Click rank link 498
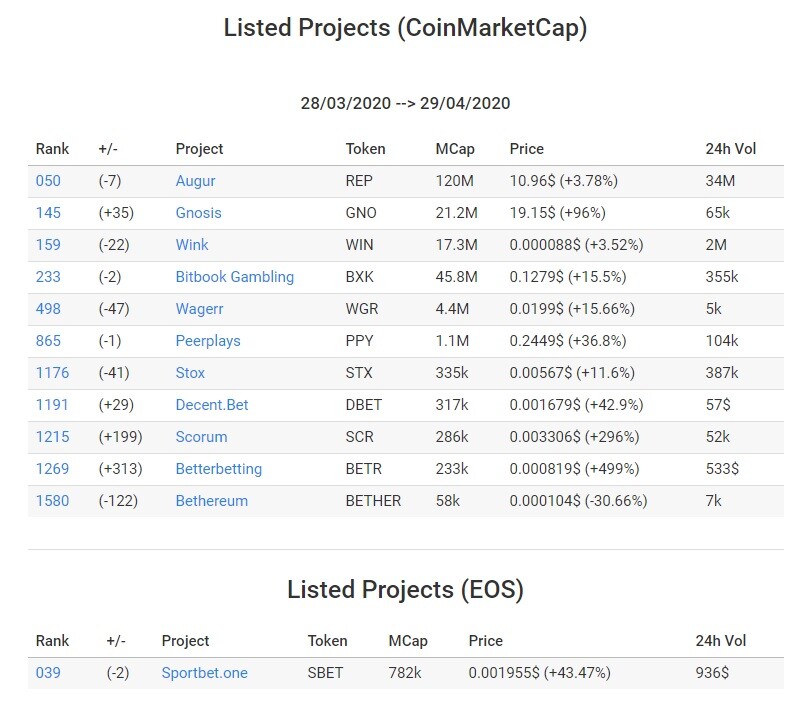 pos(48,309)
